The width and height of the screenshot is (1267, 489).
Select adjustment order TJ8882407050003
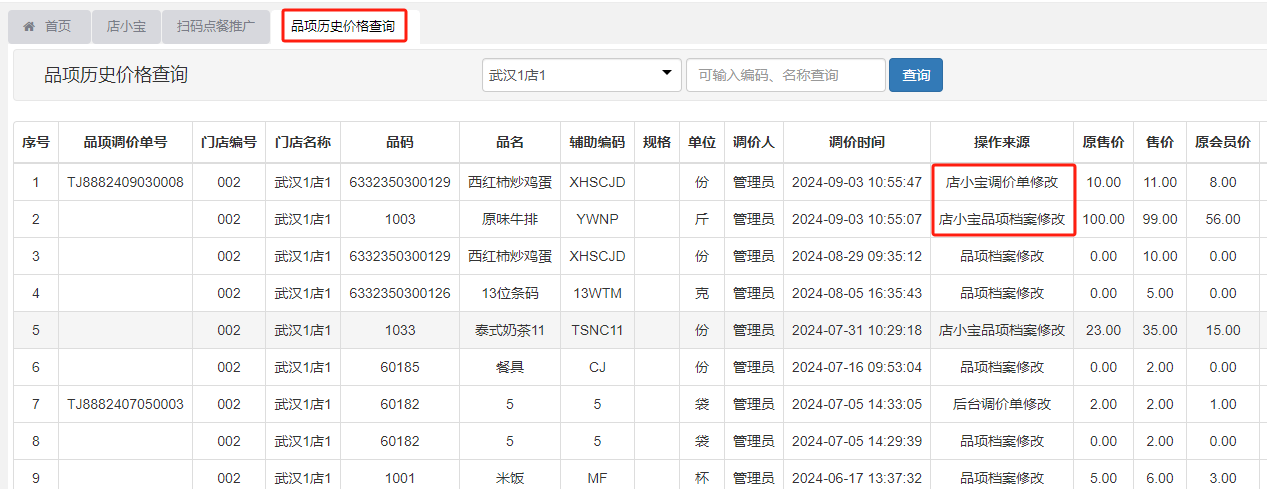click(x=125, y=404)
